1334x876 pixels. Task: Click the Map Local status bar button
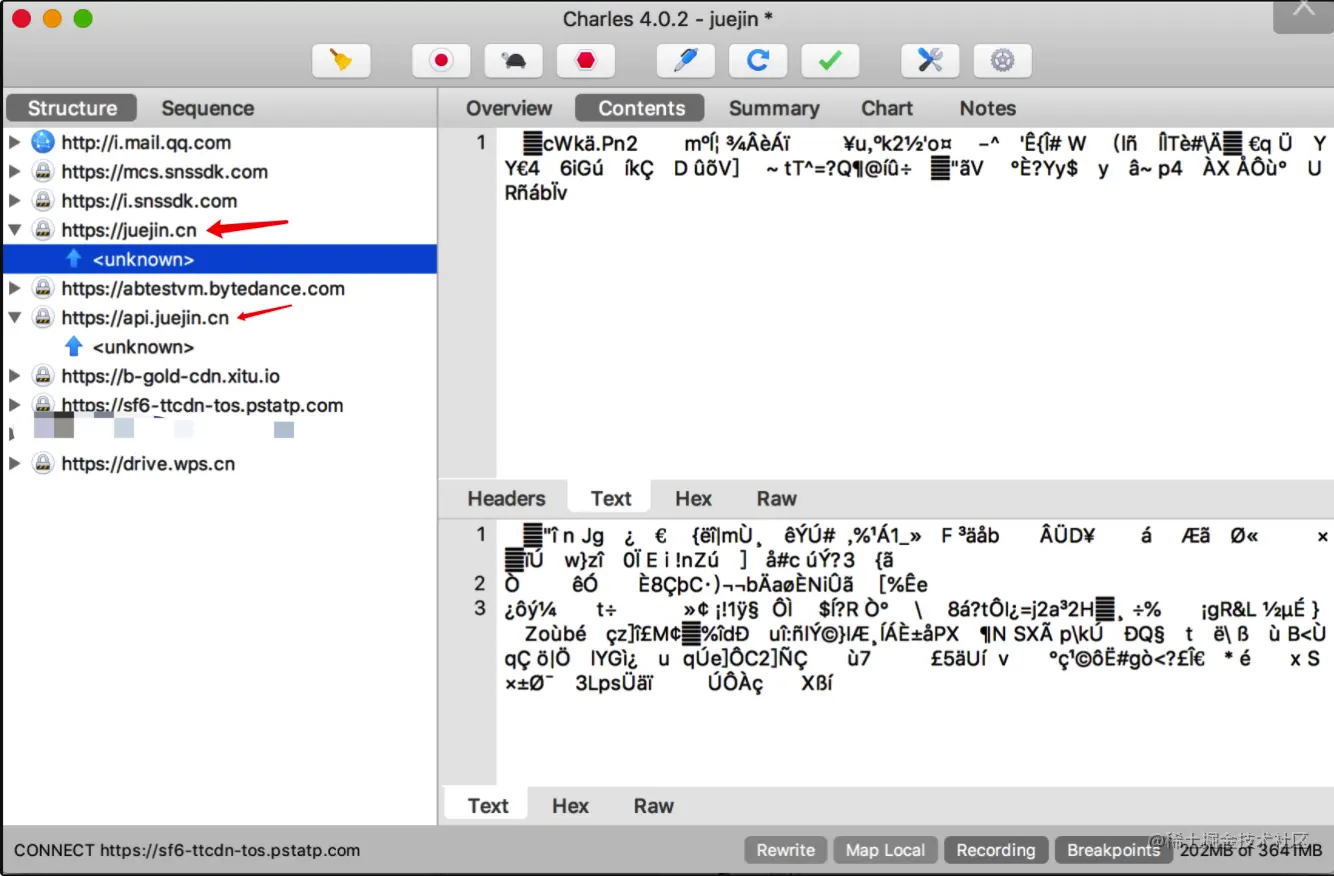[886, 850]
